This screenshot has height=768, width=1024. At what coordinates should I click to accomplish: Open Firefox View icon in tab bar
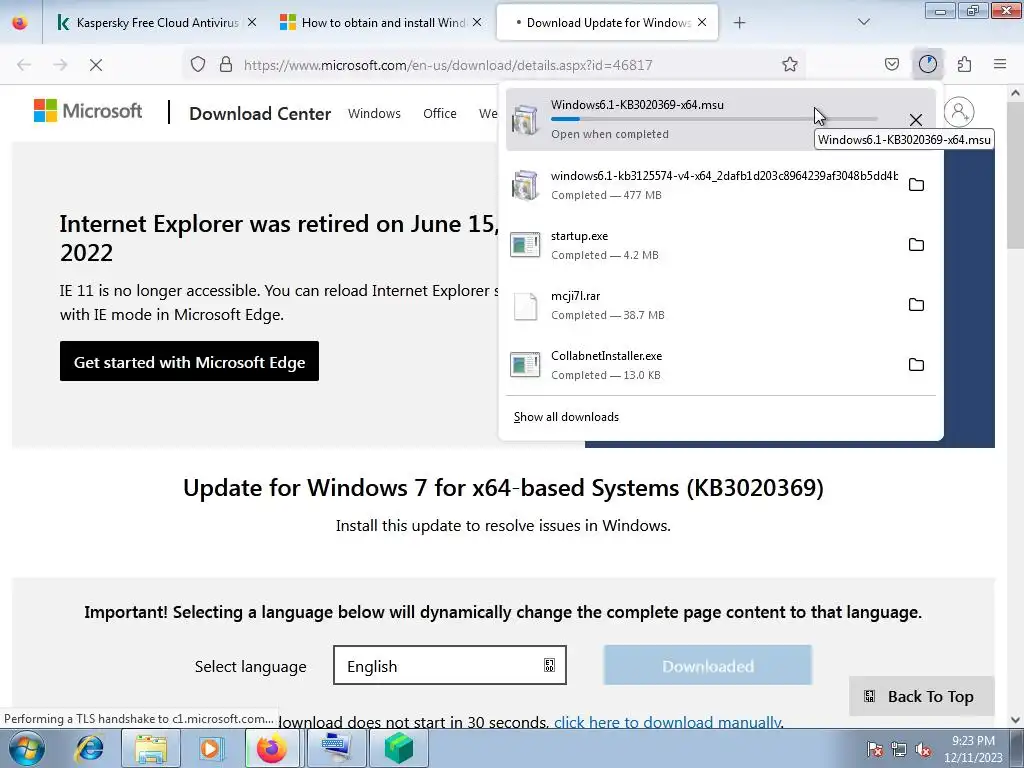point(20,23)
